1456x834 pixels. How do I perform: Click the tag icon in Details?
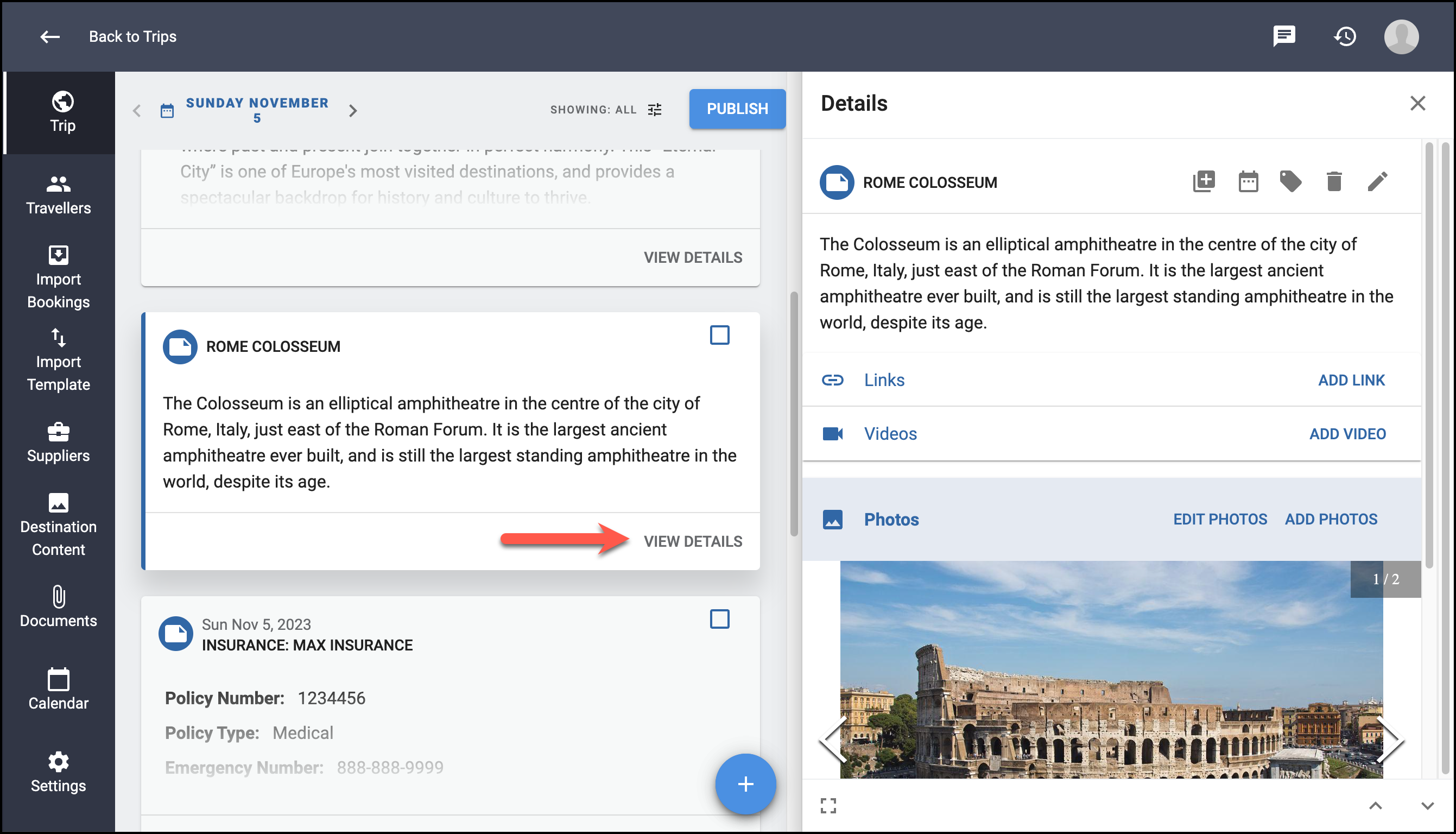1290,181
